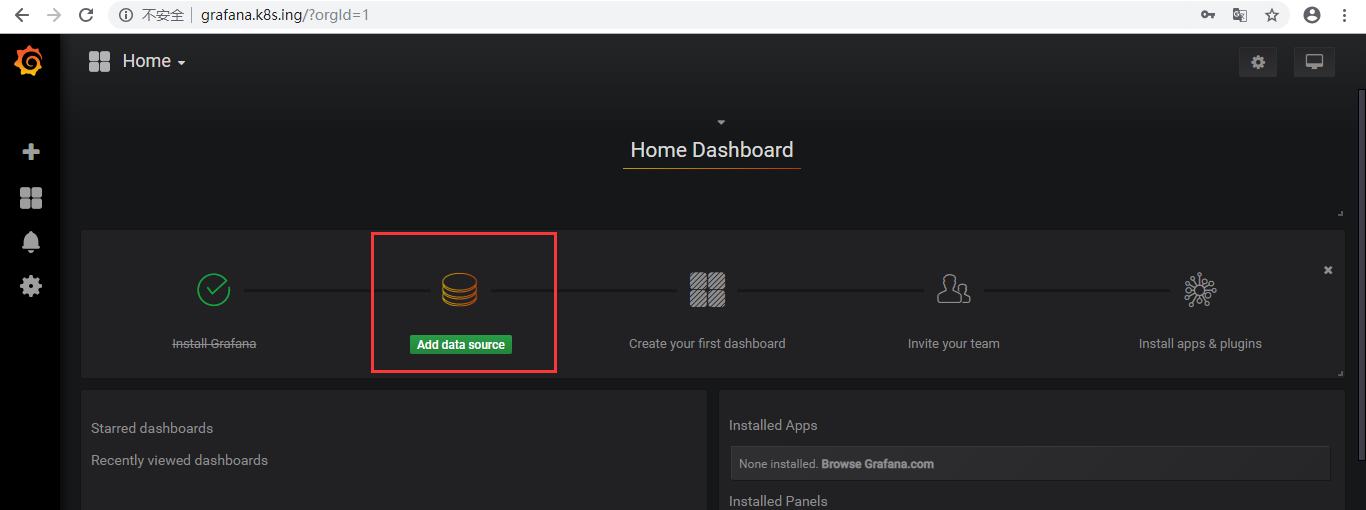Go forward in browser

coord(54,15)
